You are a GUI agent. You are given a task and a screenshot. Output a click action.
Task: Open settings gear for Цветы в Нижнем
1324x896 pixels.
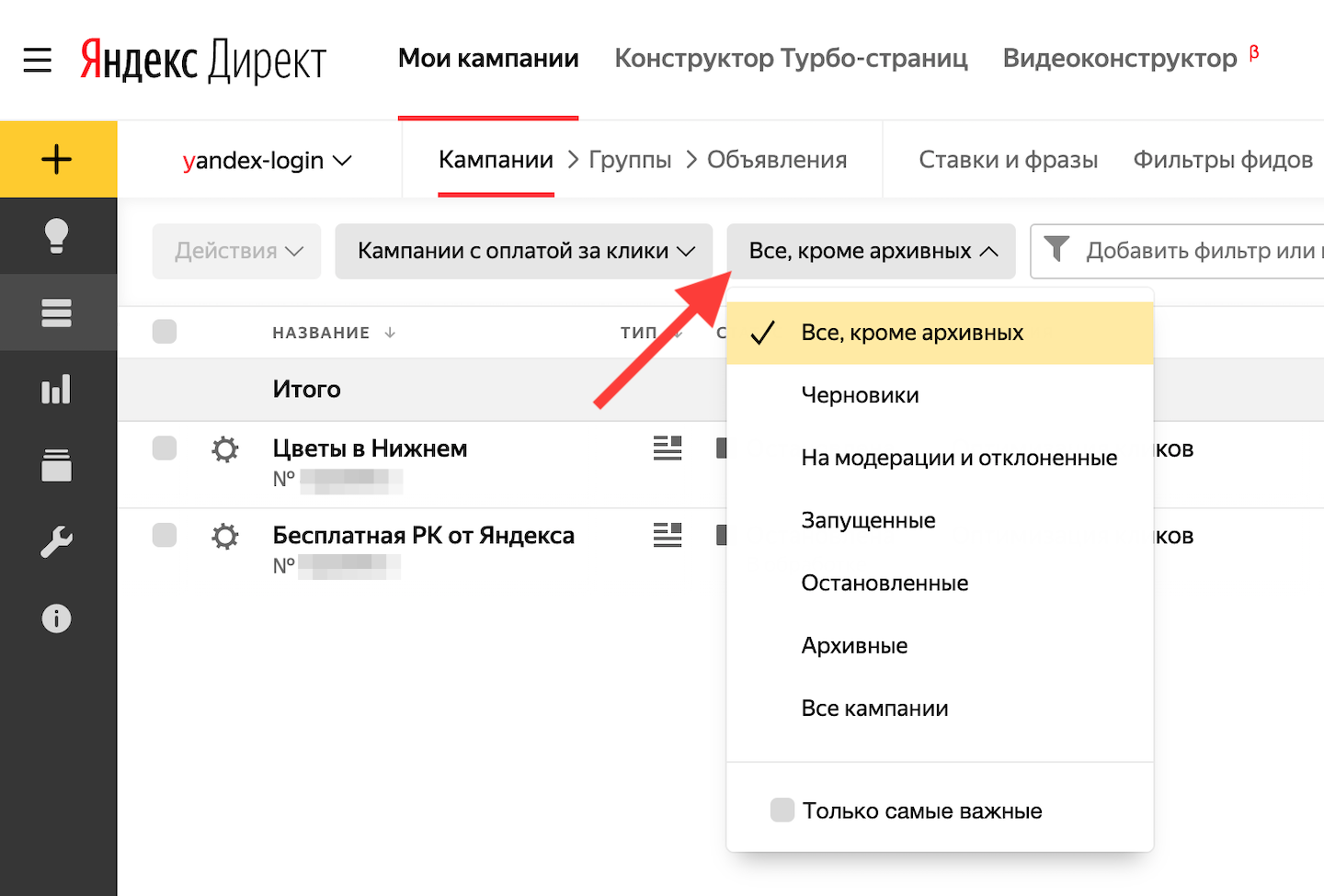pyautogui.click(x=225, y=449)
